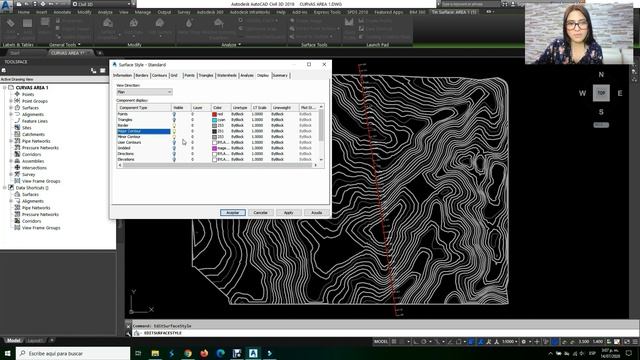The width and height of the screenshot is (640, 360).
Task: Expand the Survey tree node
Action: pyautogui.click(x=11, y=174)
